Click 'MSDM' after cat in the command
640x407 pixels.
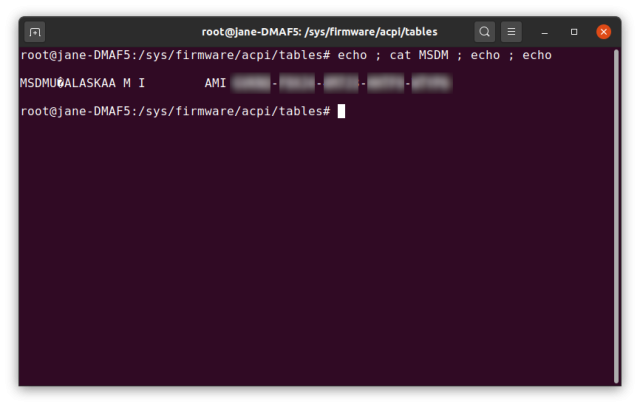433,55
